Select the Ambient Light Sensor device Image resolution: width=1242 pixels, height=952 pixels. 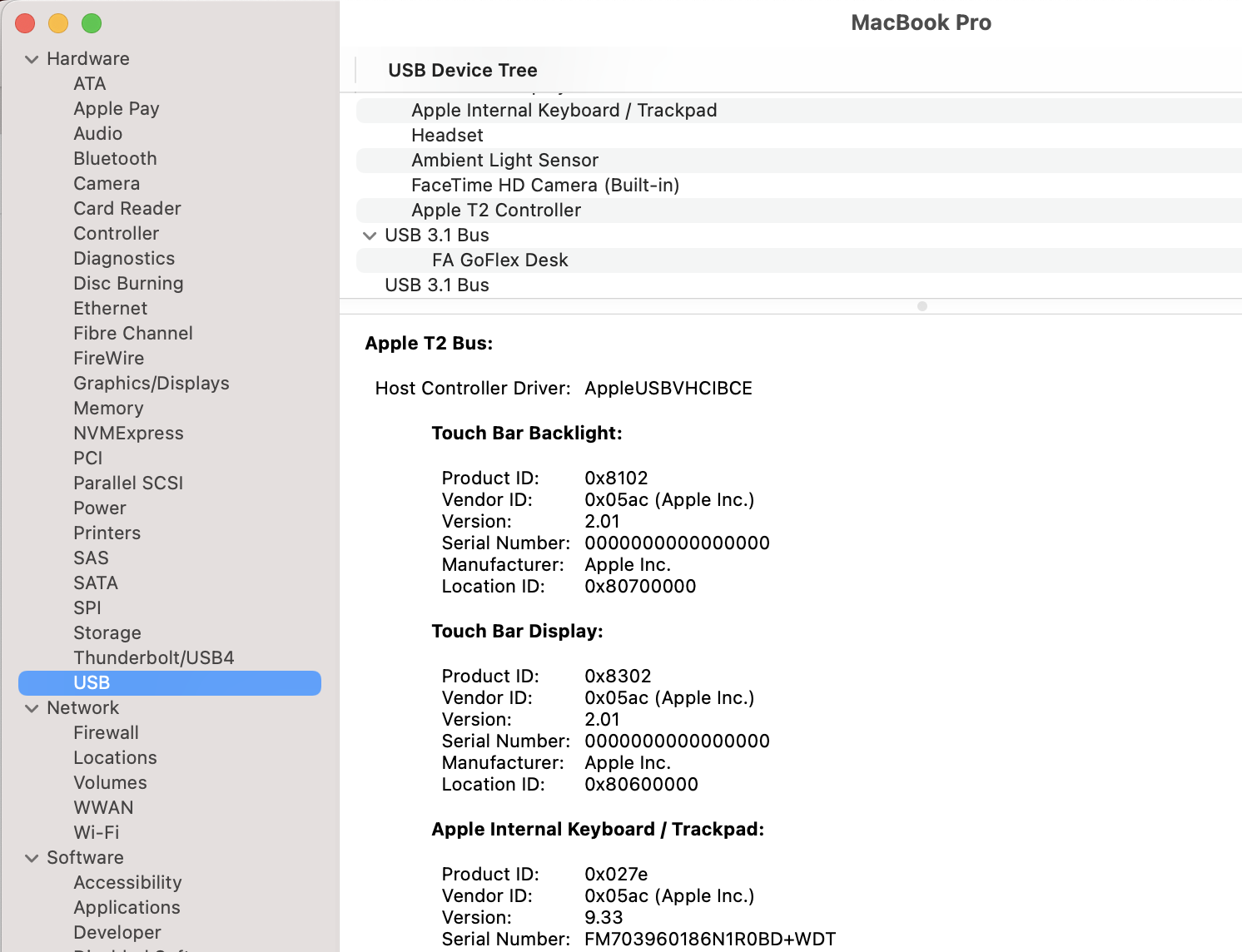tap(504, 160)
